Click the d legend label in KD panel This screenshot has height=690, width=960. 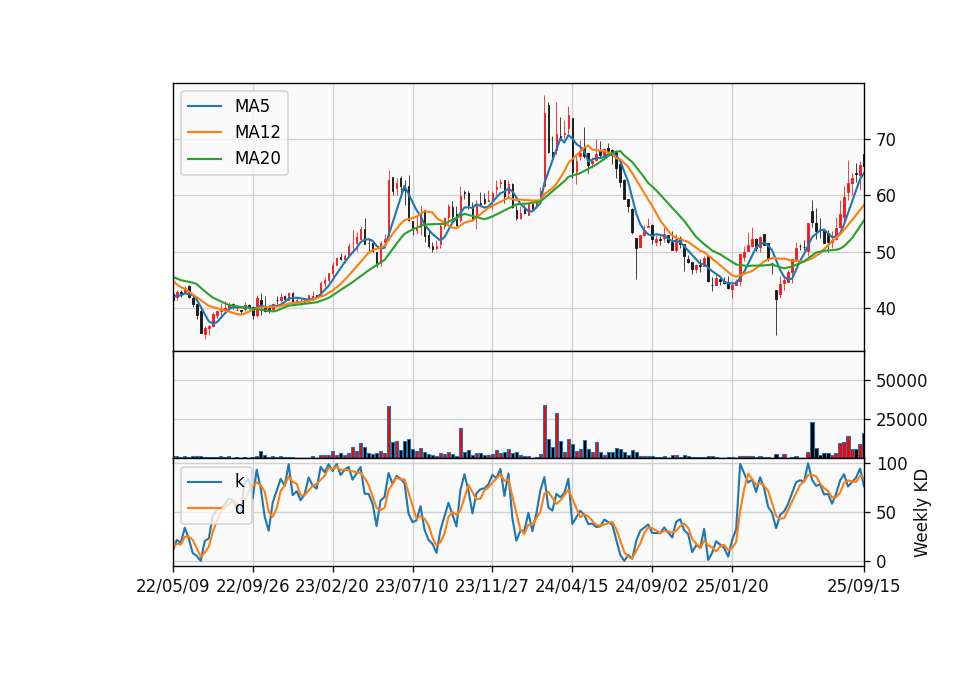pyautogui.click(x=240, y=508)
